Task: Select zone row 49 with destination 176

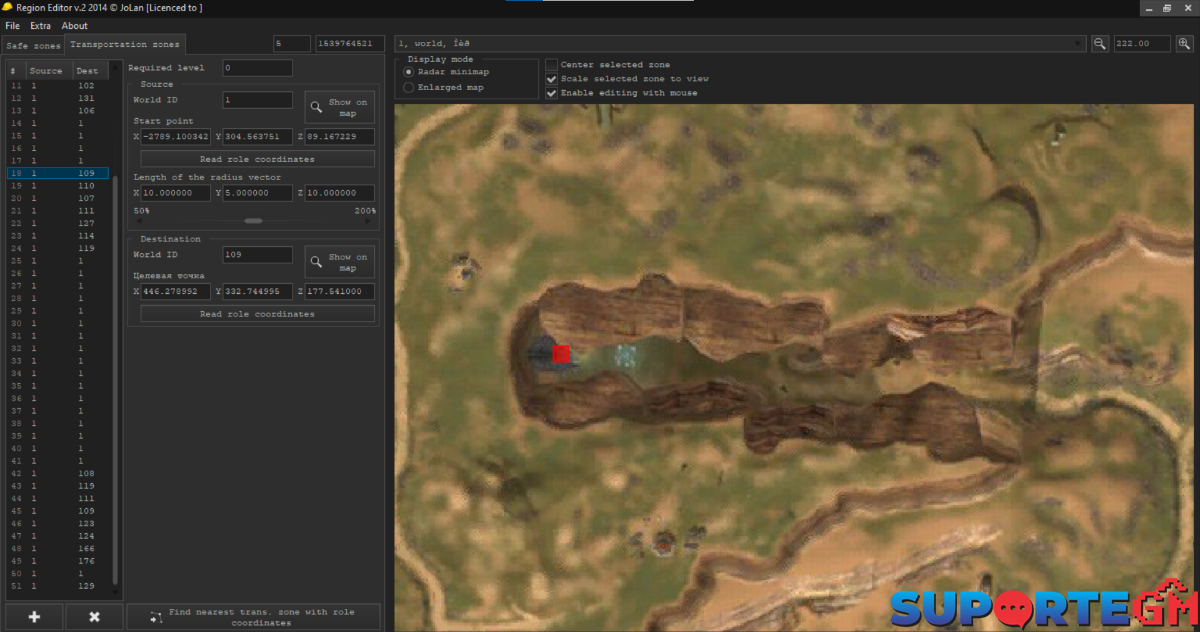Action: coord(57,561)
